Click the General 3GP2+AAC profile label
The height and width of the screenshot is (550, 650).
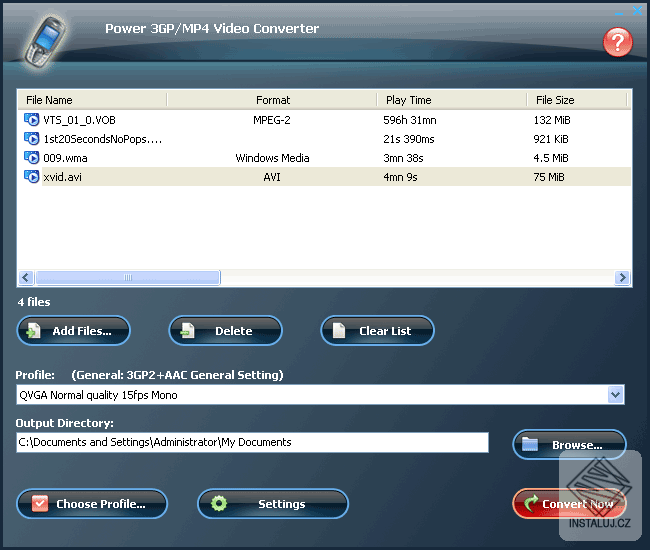[177, 375]
